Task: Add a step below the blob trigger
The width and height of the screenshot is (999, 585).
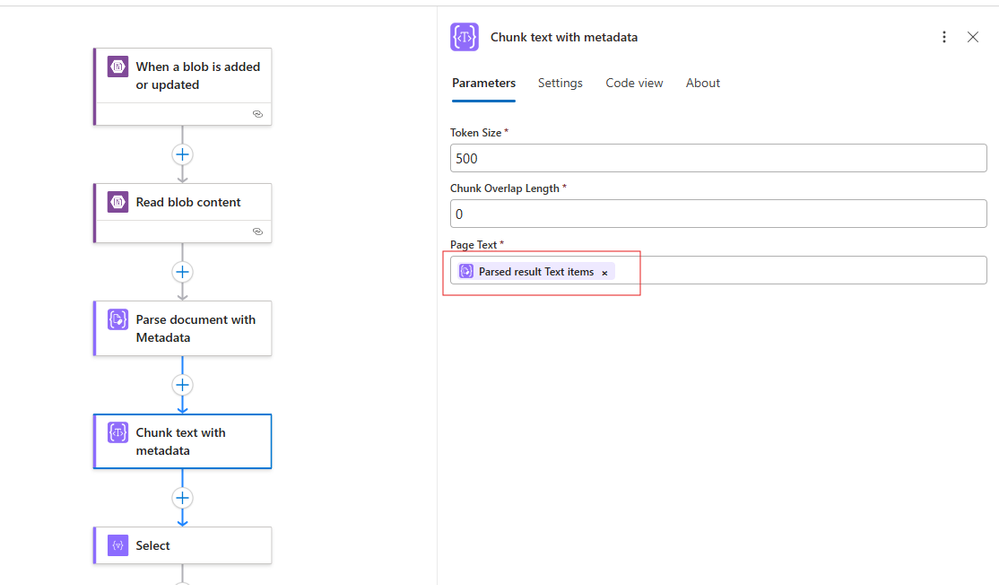Action: pyautogui.click(x=182, y=155)
